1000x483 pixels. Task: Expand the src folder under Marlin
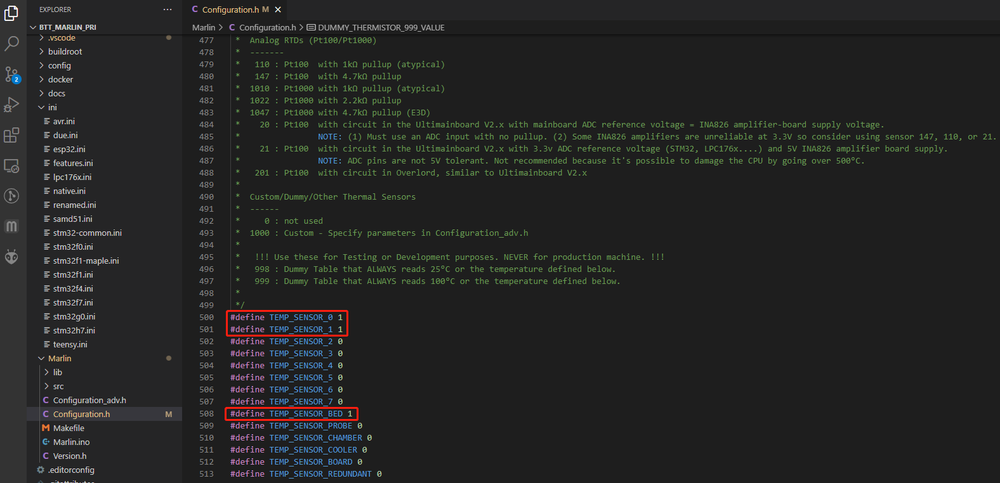(x=57, y=386)
